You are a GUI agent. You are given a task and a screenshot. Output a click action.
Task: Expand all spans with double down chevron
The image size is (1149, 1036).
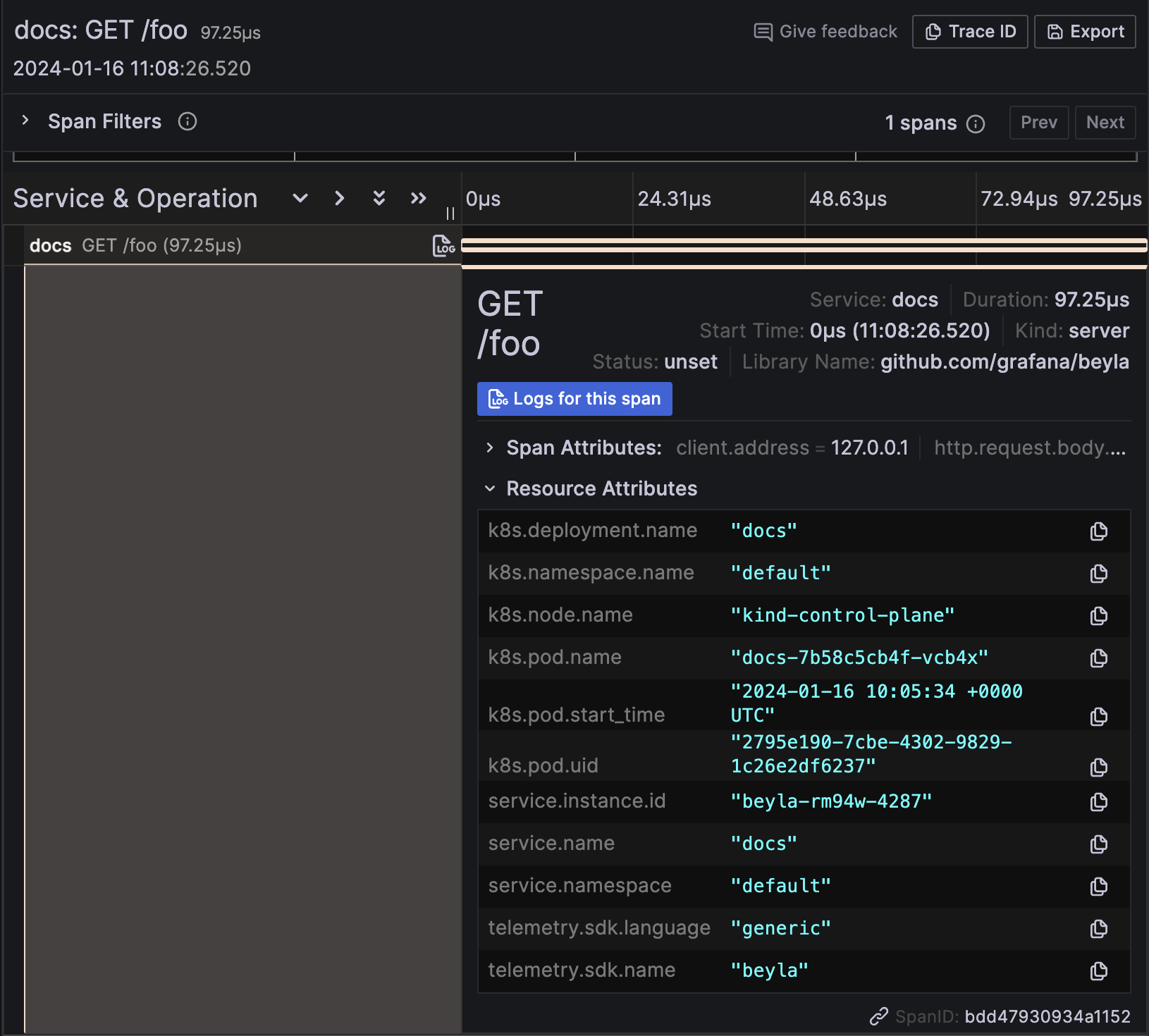click(x=379, y=198)
